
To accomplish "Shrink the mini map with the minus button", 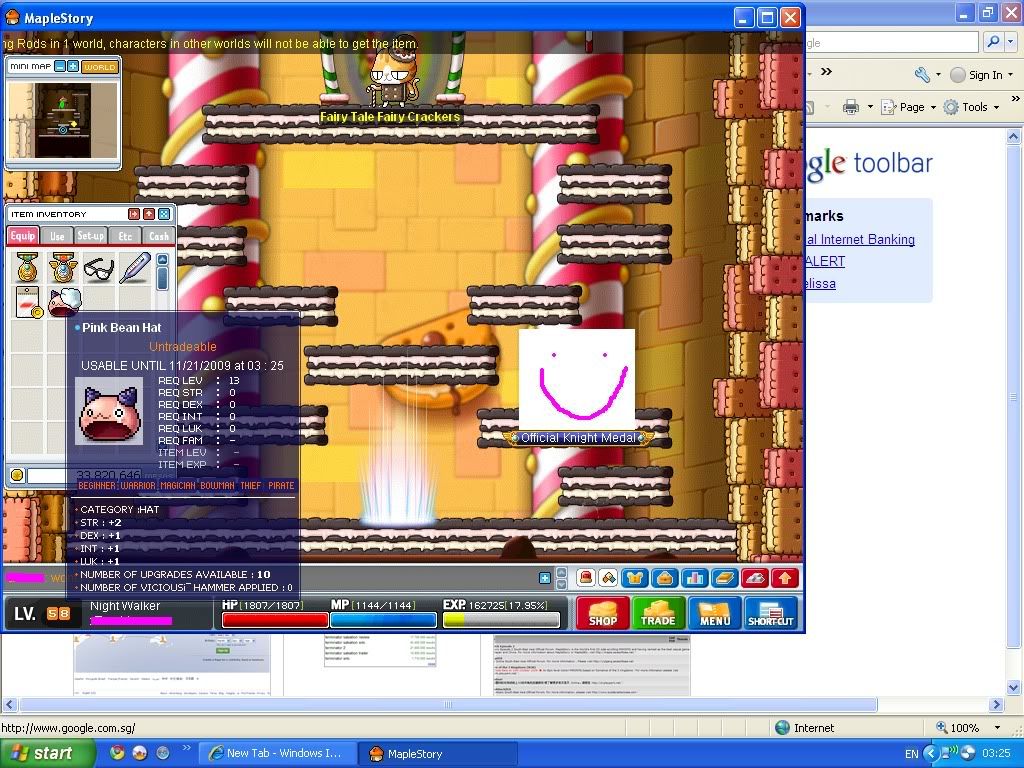I will [60, 67].
